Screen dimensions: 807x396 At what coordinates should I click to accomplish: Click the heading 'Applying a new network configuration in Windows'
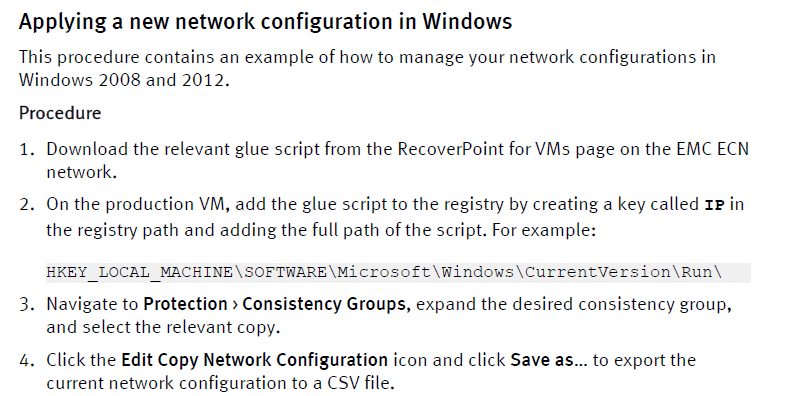(x=265, y=22)
